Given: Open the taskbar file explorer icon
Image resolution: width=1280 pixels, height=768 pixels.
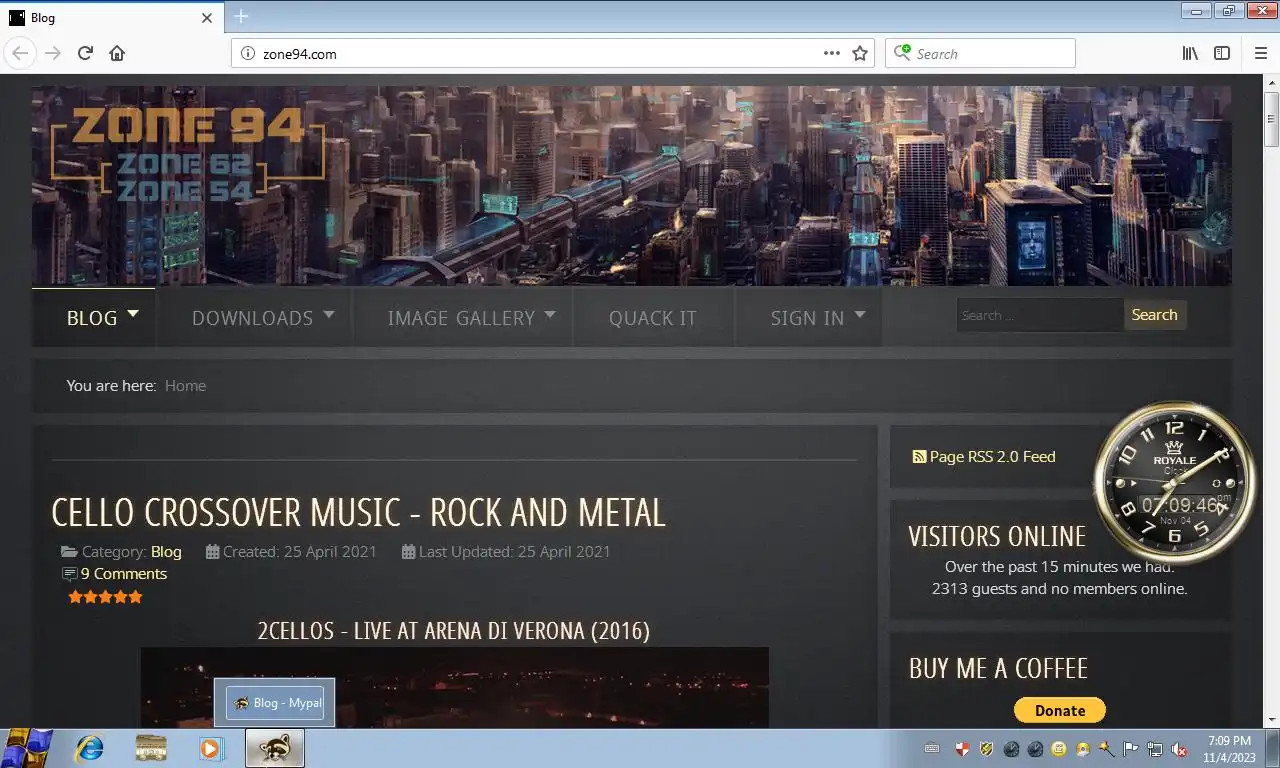Looking at the screenshot, I should [x=151, y=748].
